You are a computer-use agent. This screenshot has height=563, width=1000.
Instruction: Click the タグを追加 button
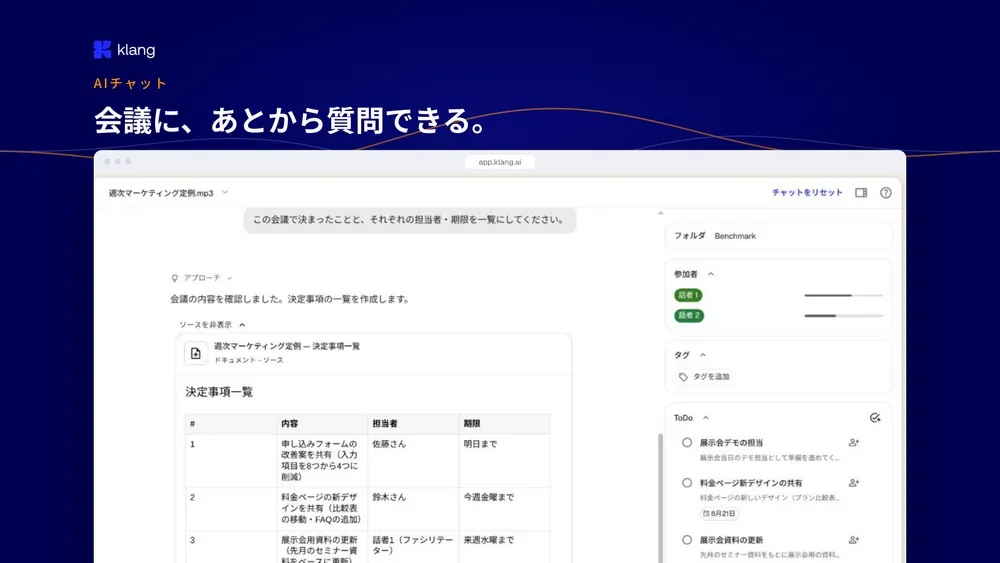(x=704, y=377)
